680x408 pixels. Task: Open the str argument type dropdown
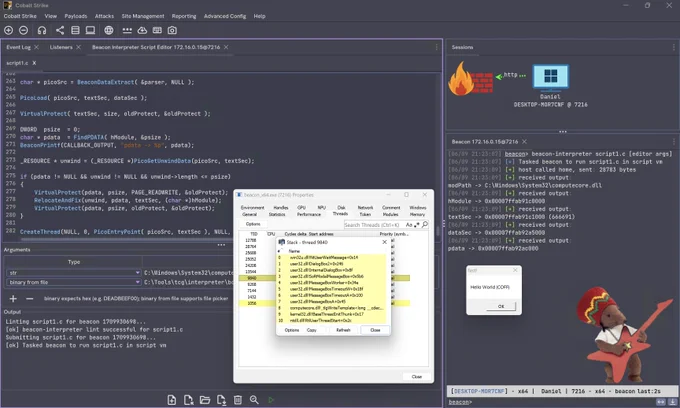(137, 273)
